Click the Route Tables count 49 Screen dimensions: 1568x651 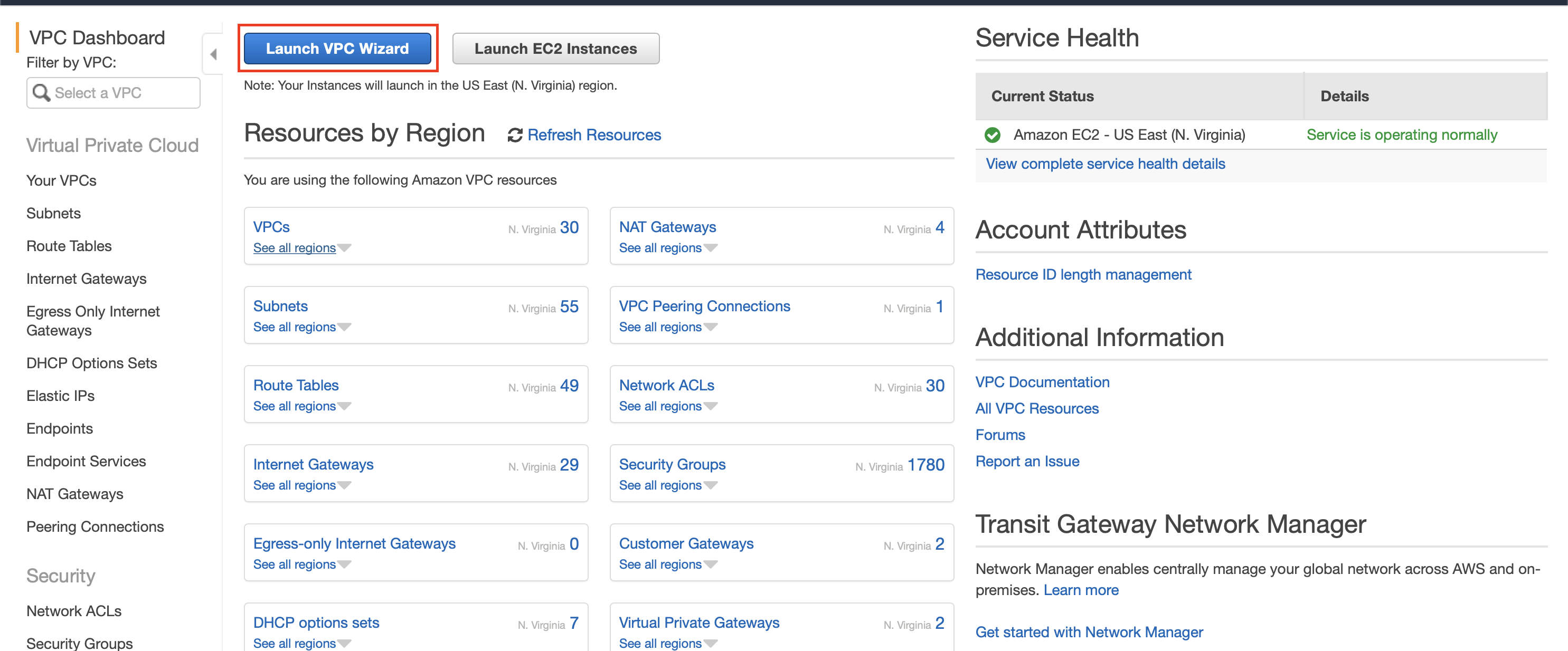(x=569, y=386)
